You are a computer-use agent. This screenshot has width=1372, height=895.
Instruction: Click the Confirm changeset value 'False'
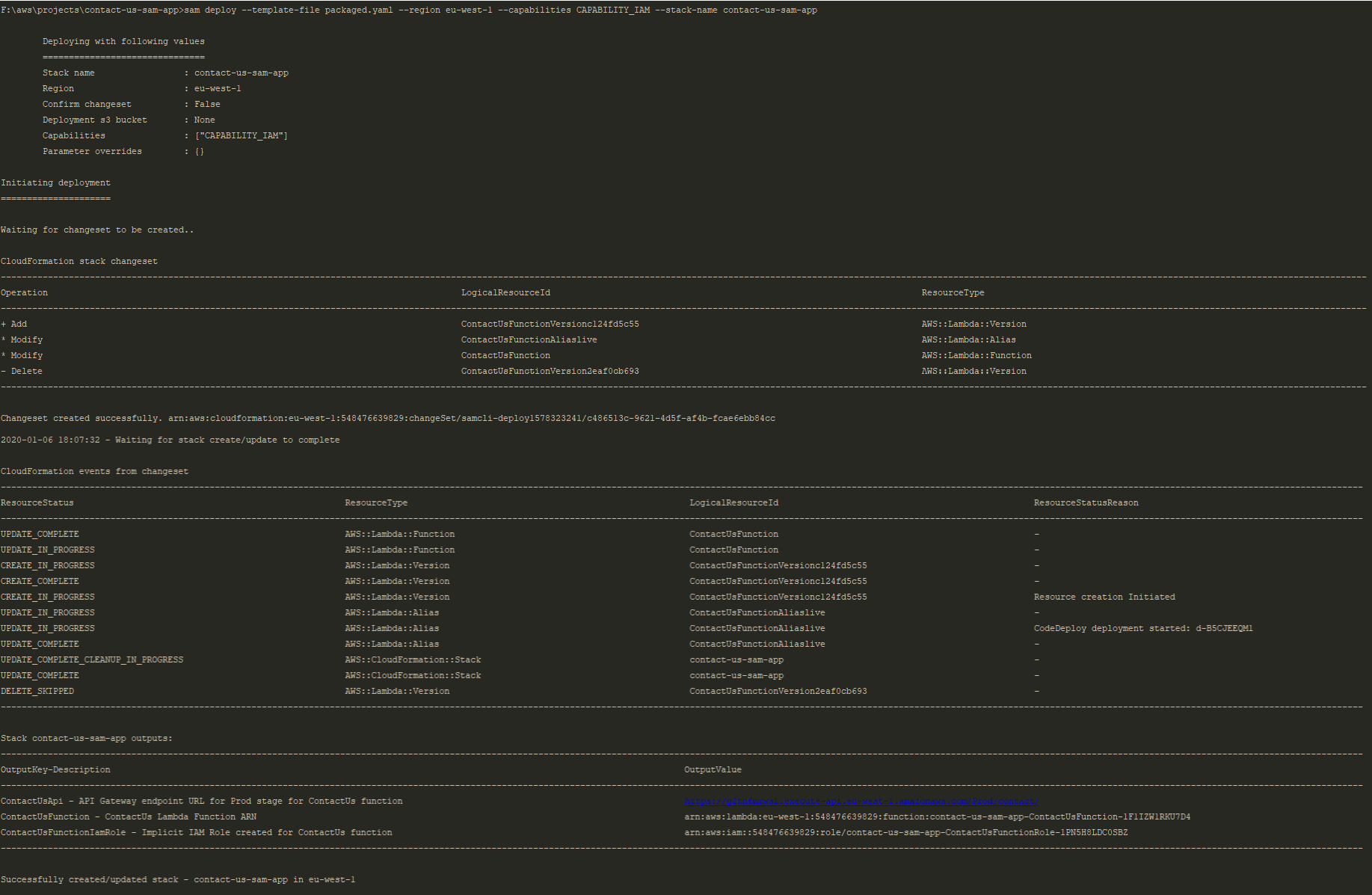[207, 105]
